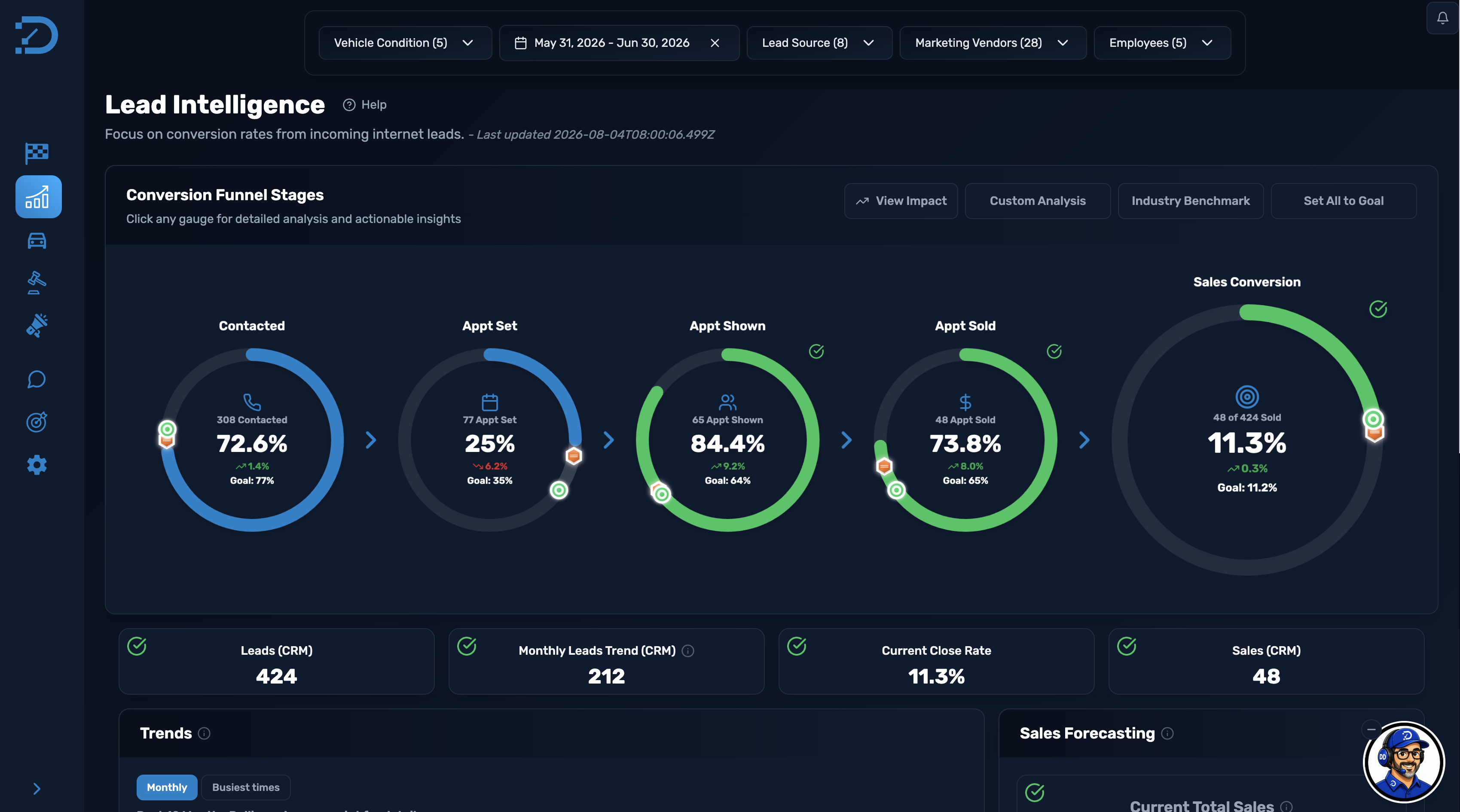Click arrow between Appt Sold and Sales Conversion
The height and width of the screenshot is (812, 1460).
click(1084, 440)
